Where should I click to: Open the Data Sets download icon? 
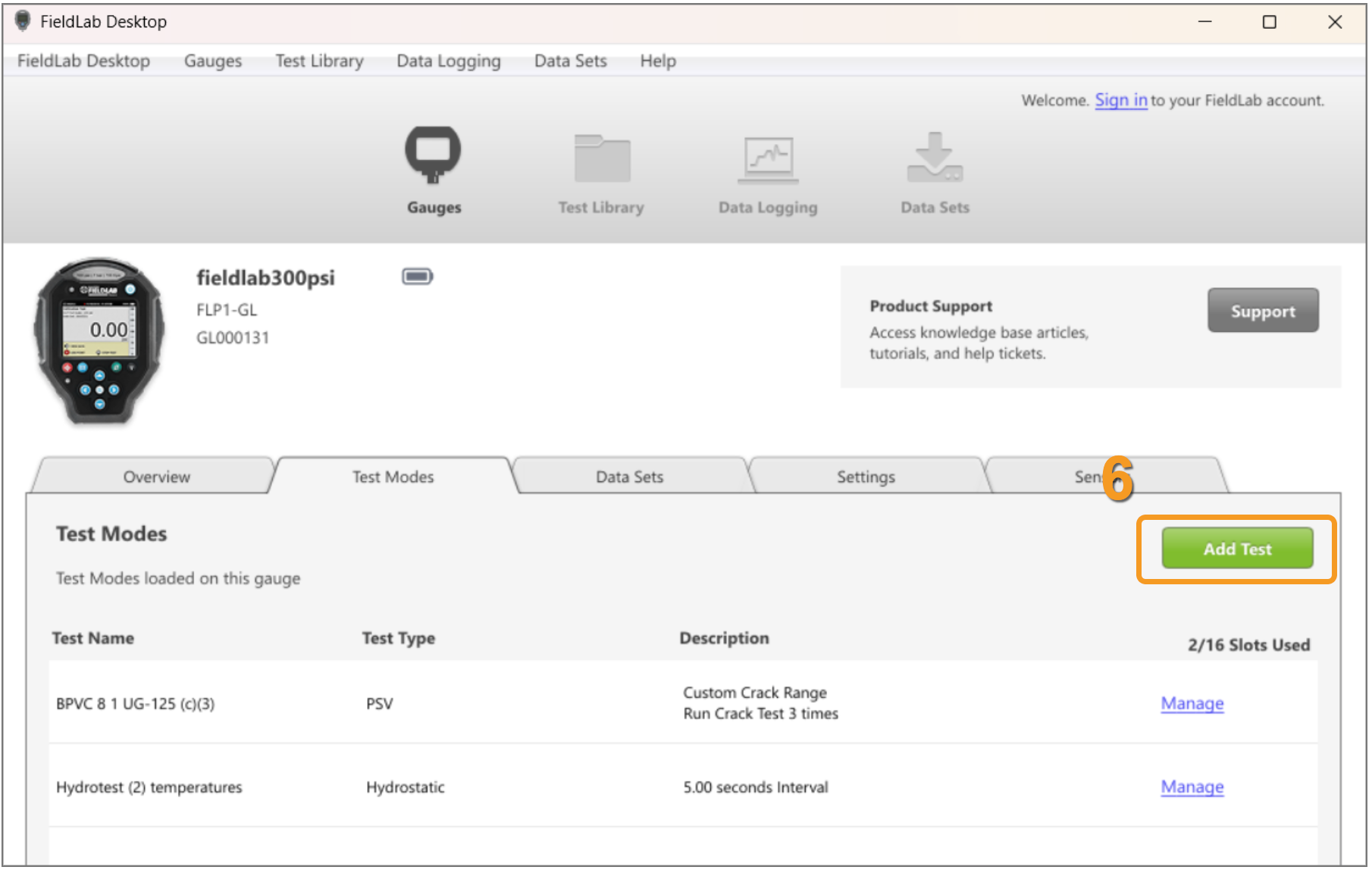[935, 157]
